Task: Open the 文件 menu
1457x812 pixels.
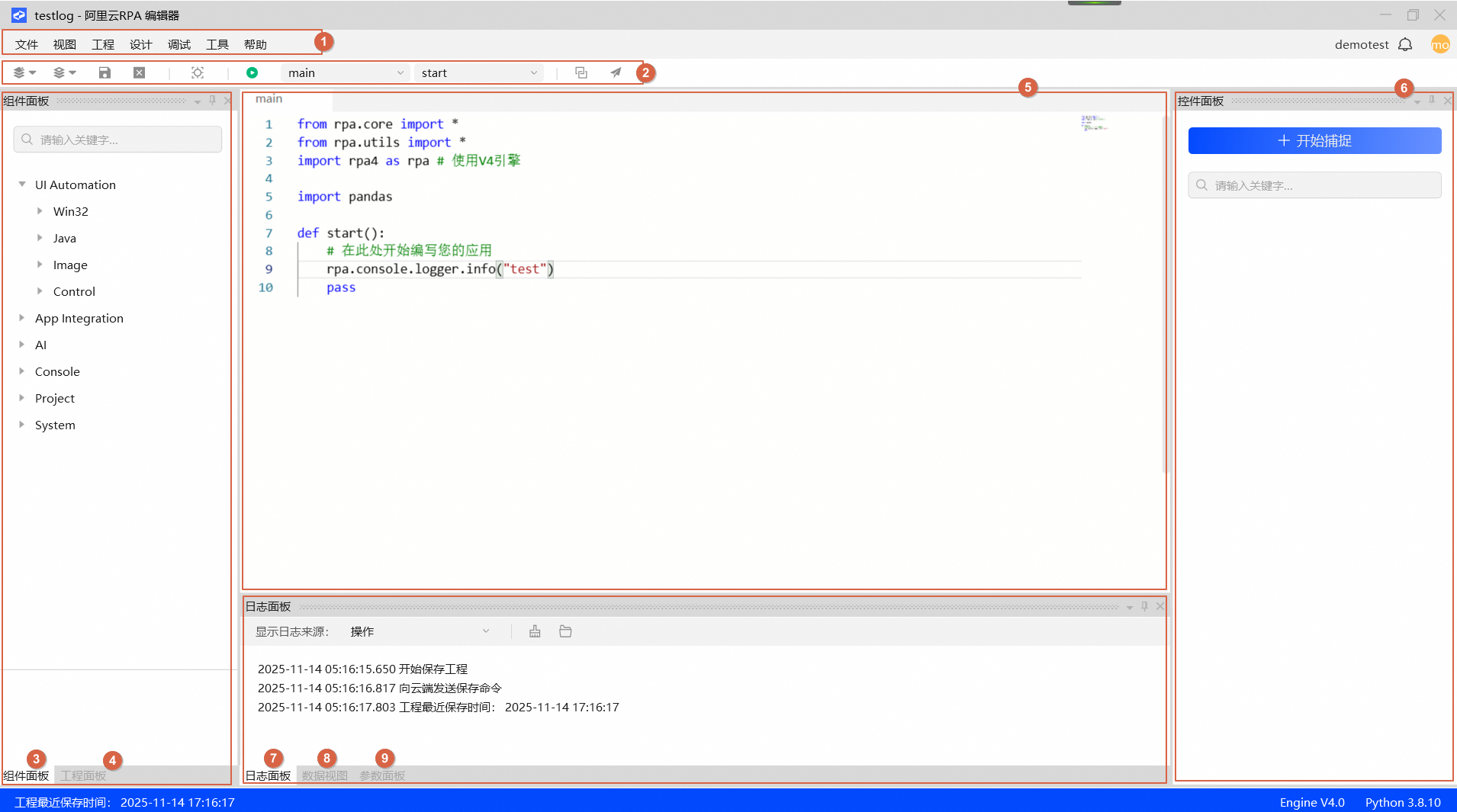Action: point(27,44)
